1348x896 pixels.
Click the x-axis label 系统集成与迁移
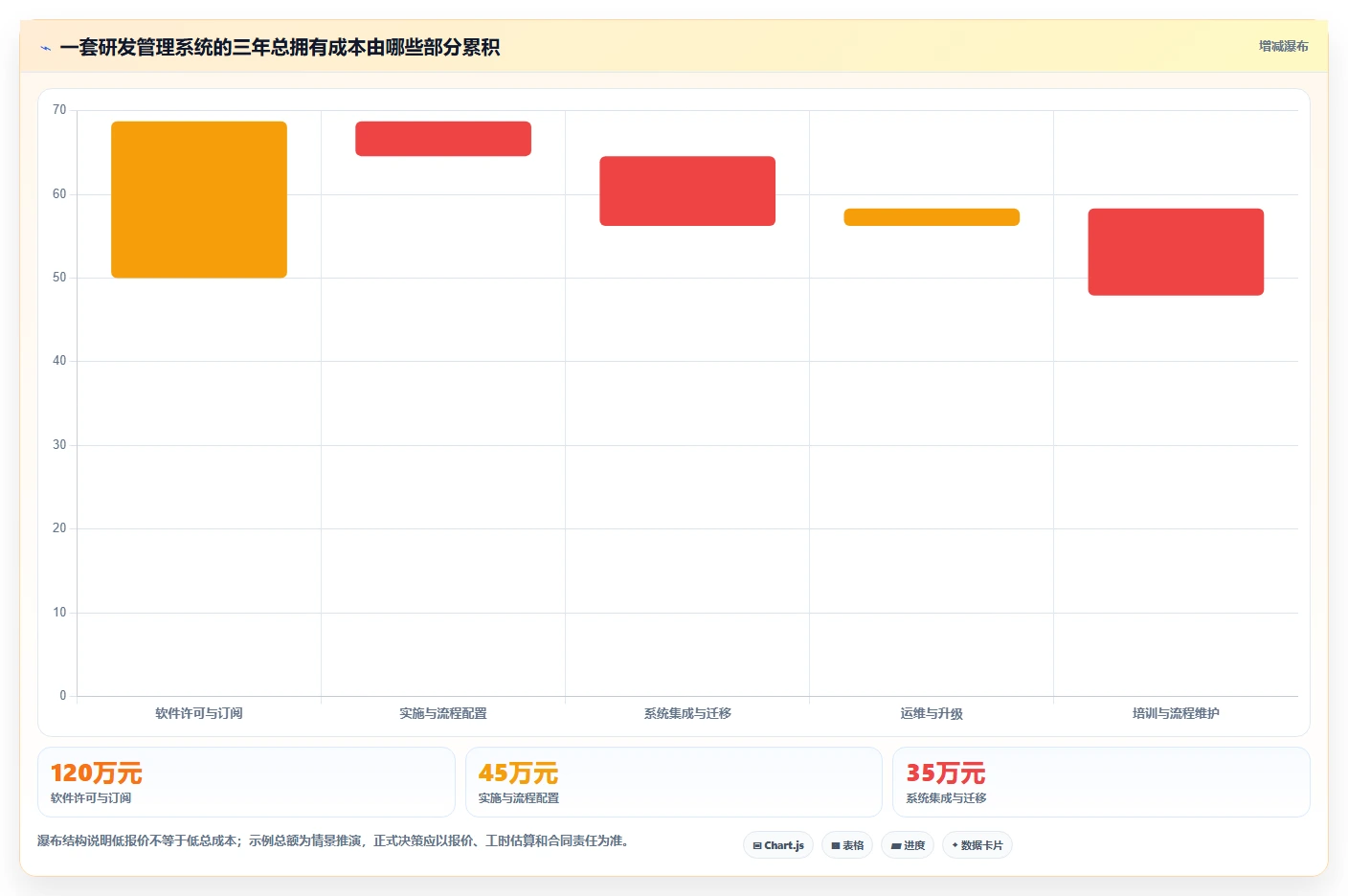tap(687, 713)
